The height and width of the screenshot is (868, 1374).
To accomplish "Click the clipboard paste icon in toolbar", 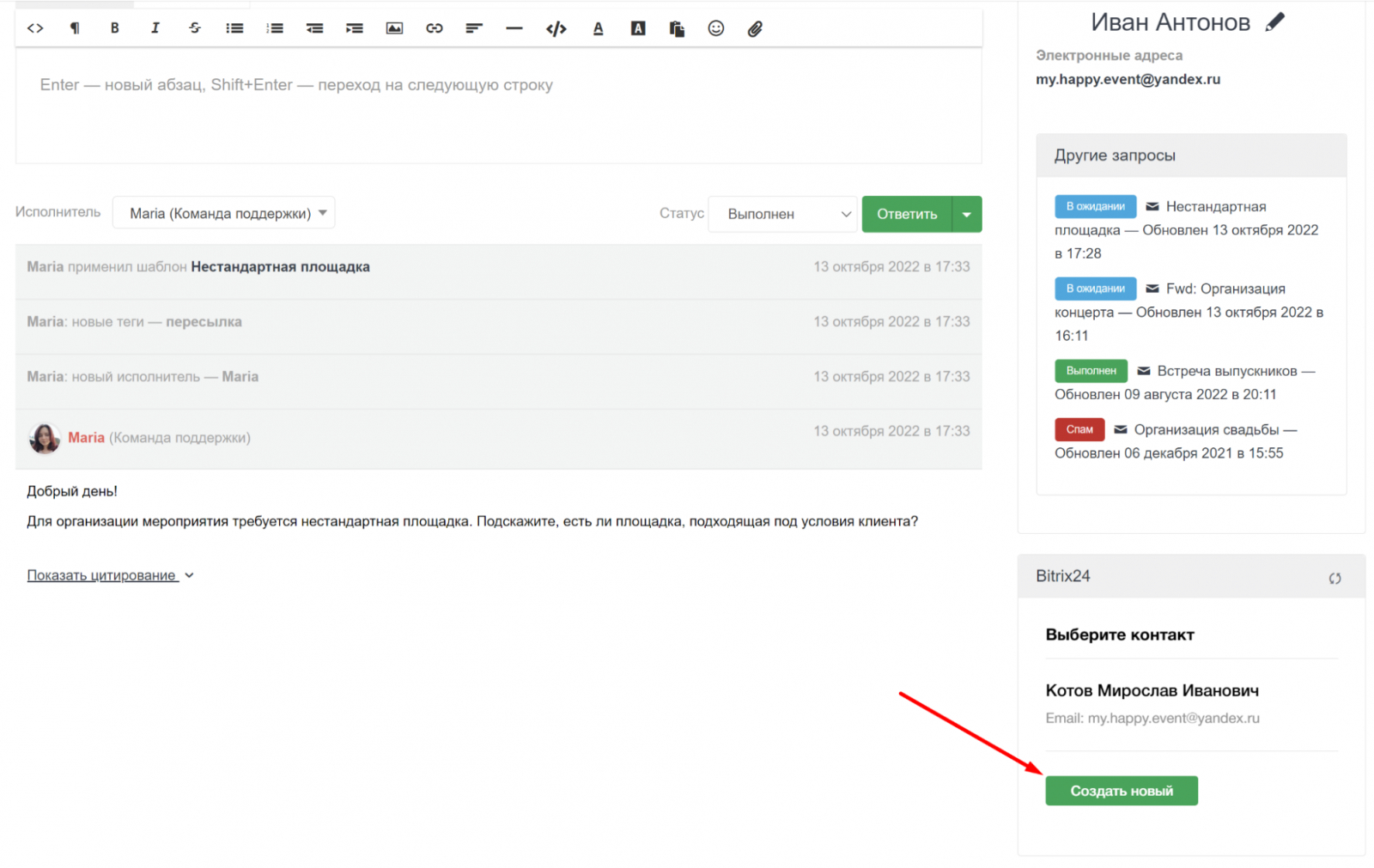I will [677, 28].
